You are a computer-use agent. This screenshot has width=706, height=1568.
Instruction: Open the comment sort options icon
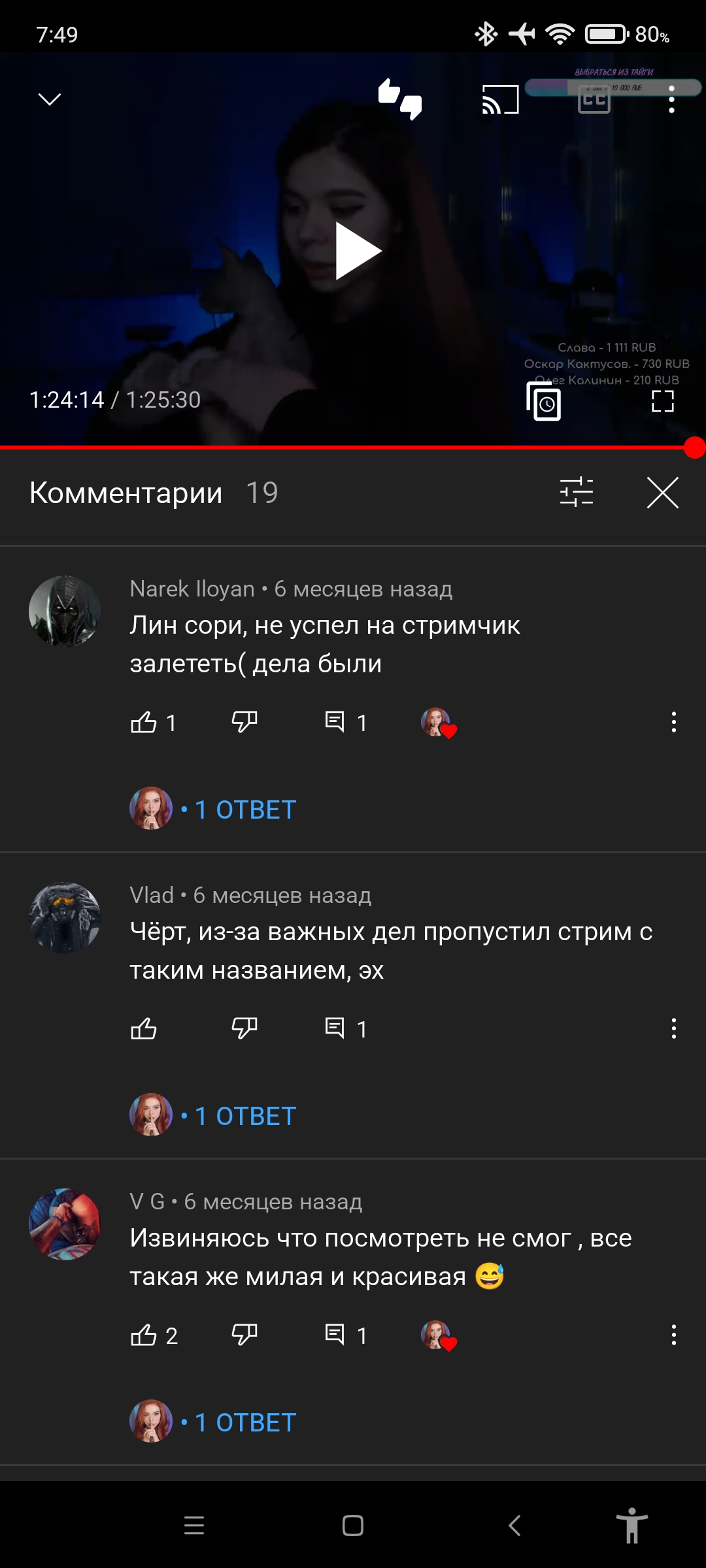[x=577, y=493]
